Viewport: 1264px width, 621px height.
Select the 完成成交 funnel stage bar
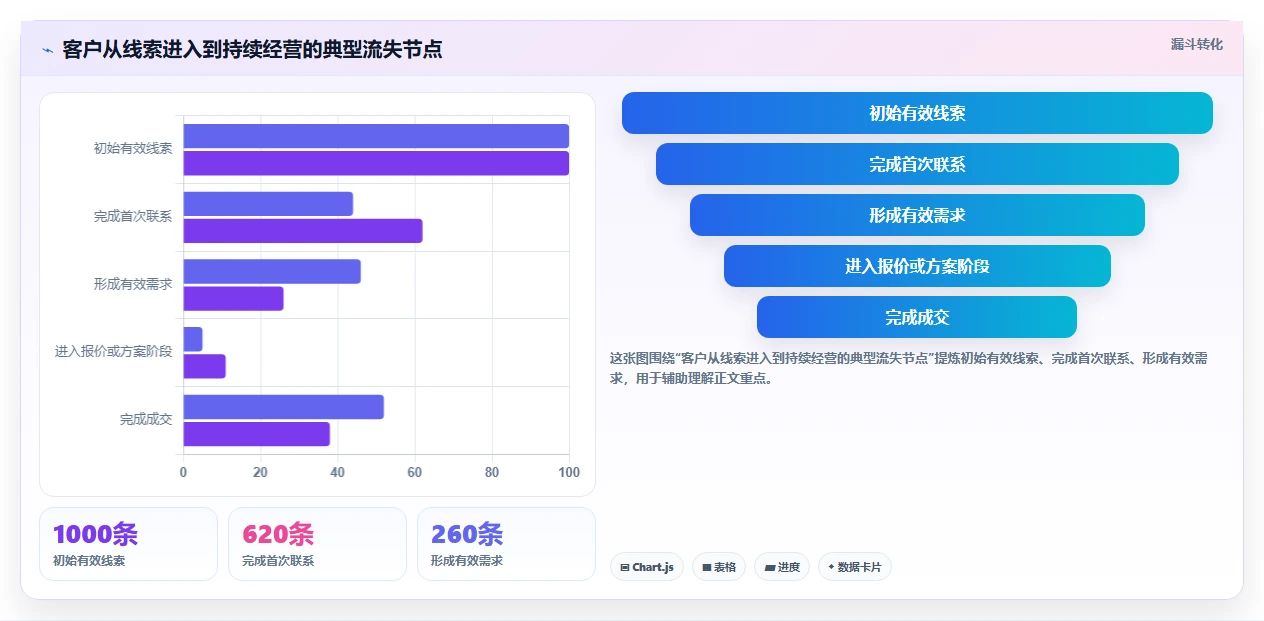click(x=917, y=317)
